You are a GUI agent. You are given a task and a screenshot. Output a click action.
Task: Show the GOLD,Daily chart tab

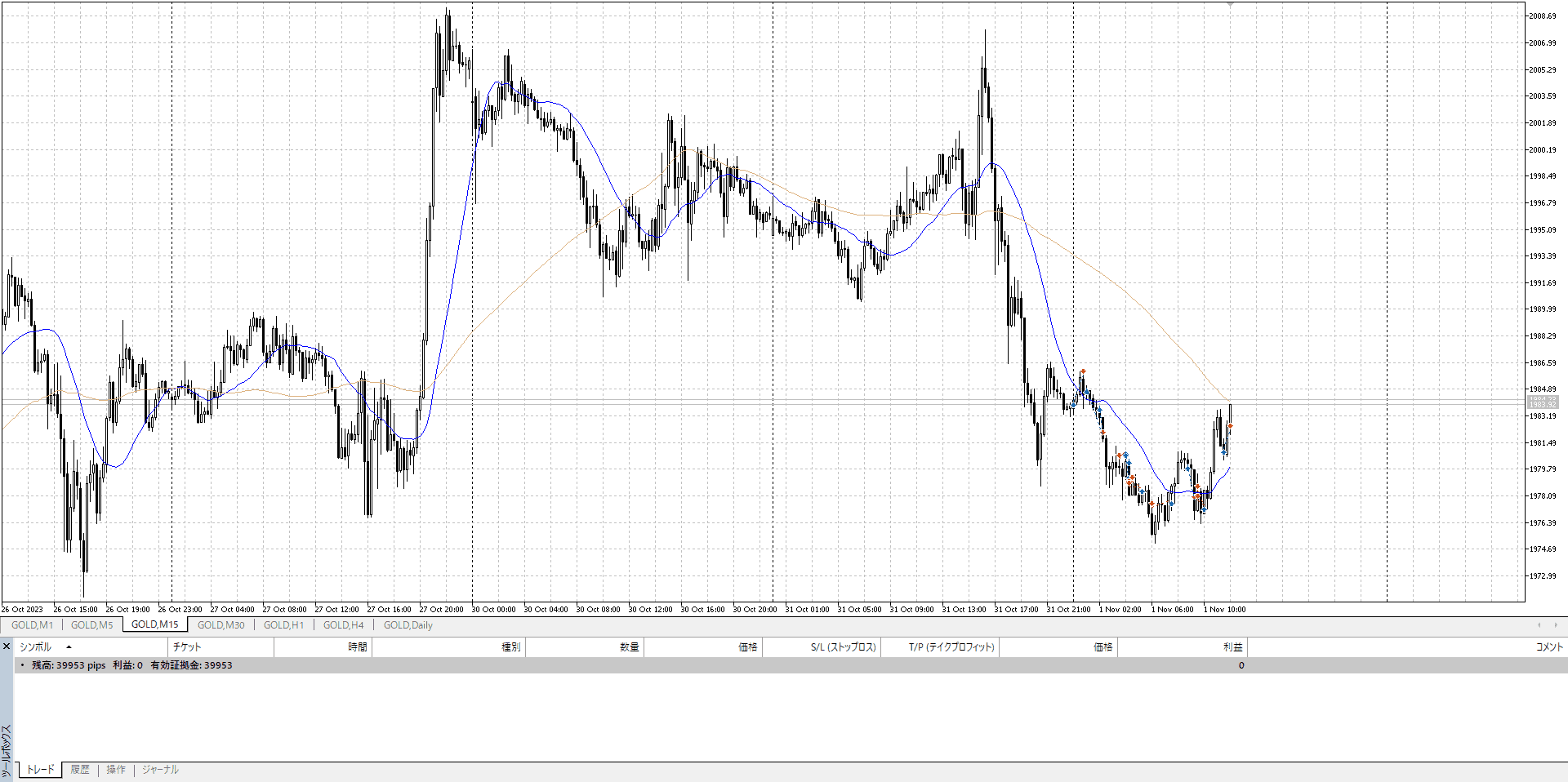point(408,625)
